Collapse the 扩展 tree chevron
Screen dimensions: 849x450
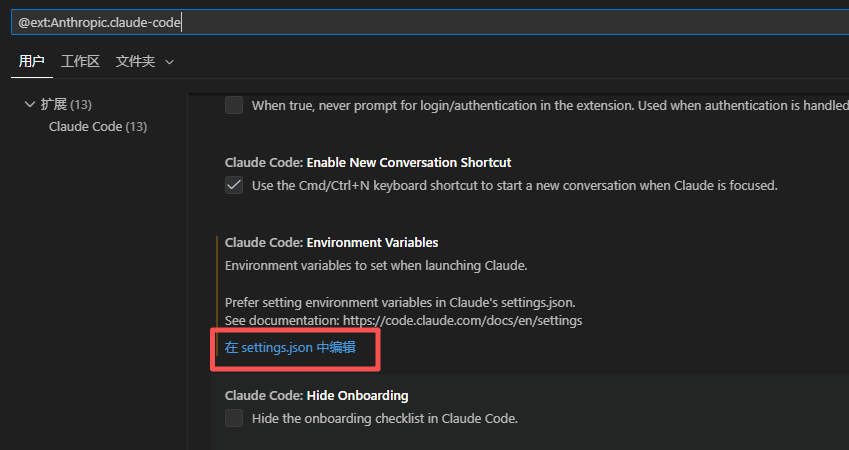pos(29,104)
